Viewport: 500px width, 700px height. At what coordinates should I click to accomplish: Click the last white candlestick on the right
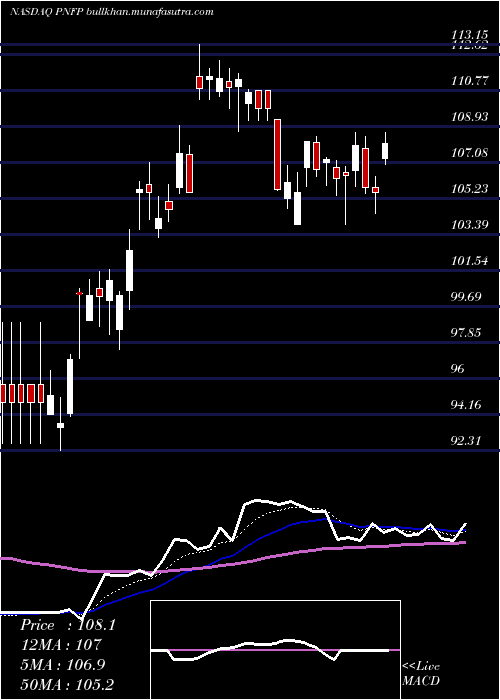[385, 150]
